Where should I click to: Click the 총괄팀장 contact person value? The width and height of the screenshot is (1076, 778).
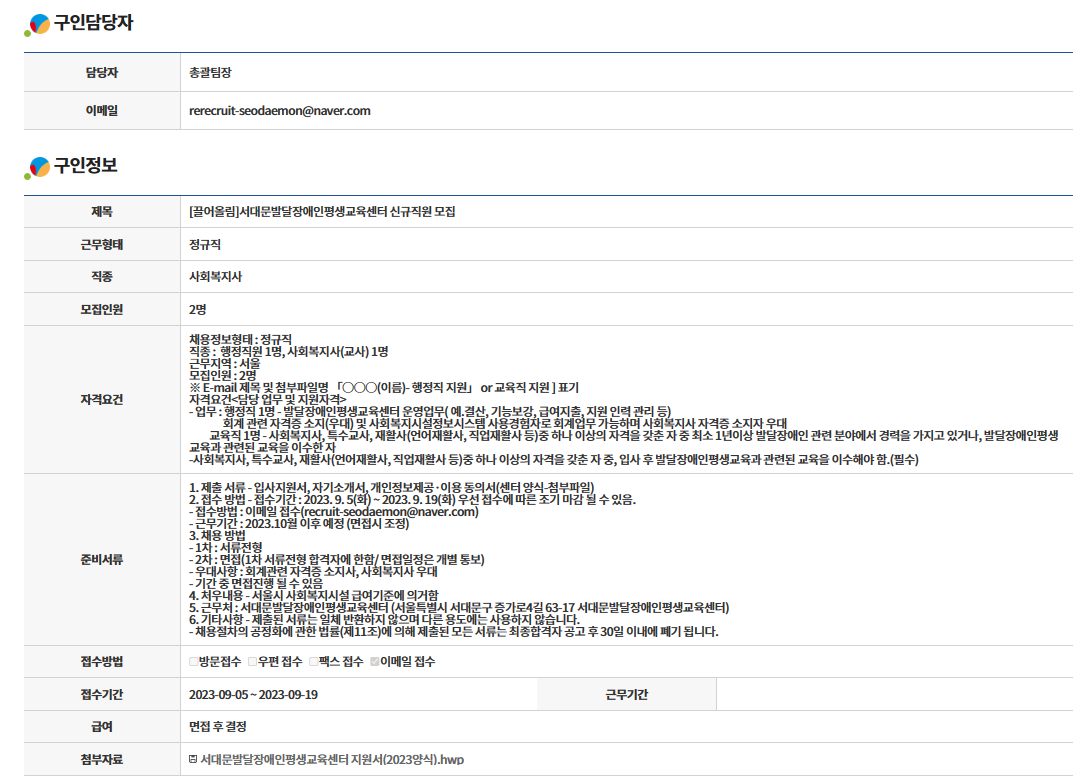(x=210, y=73)
